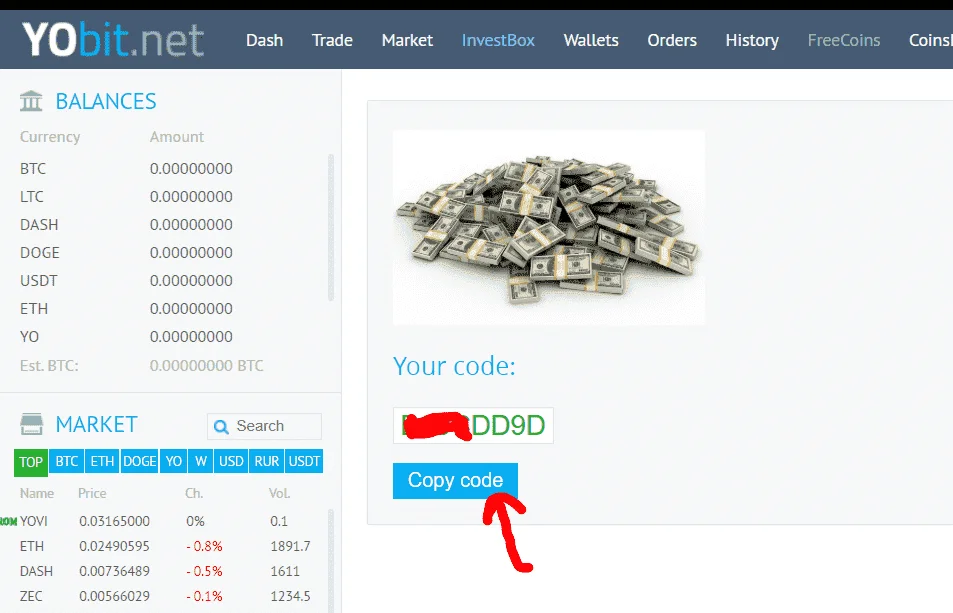953x613 pixels.
Task: Select the YO balance row
Action: (126, 336)
